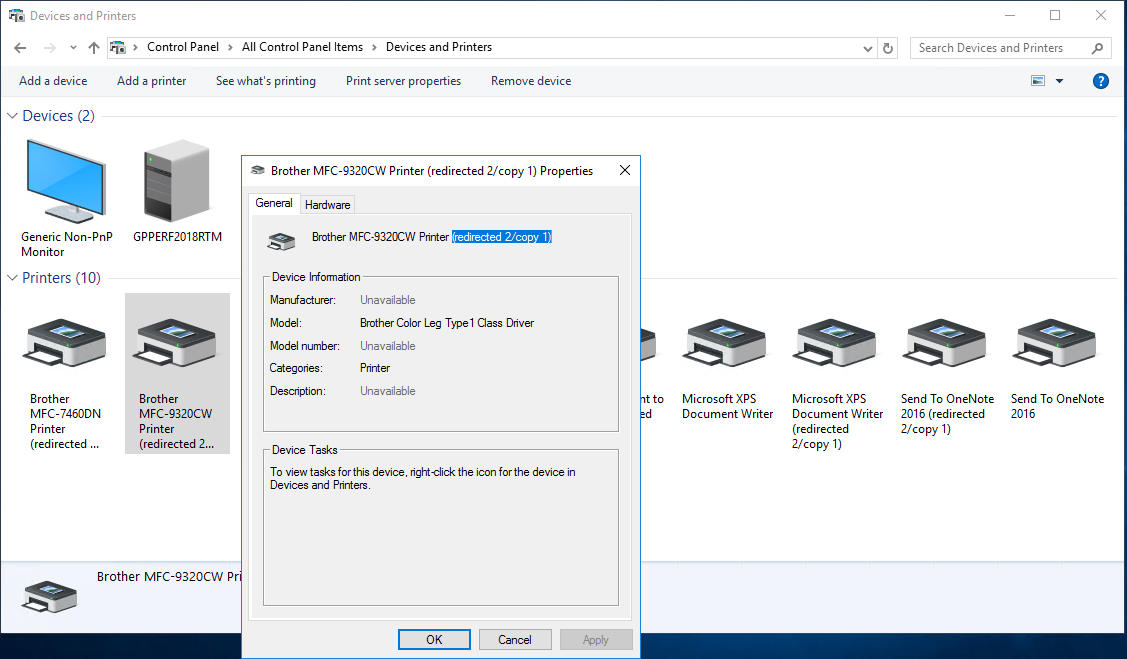This screenshot has width=1127, height=659.
Task: Click the printer name text field
Action: 431,237
